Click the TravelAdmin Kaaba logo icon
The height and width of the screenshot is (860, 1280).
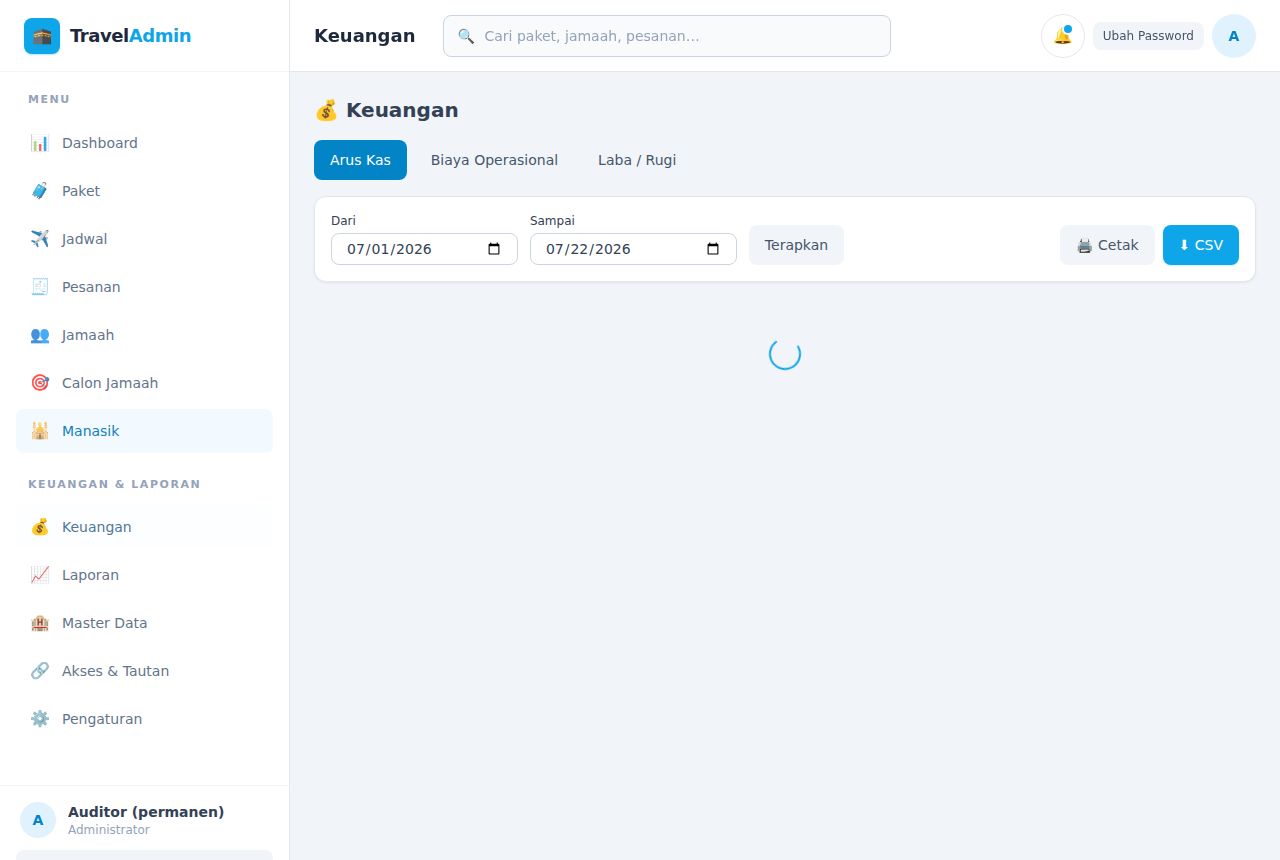[x=42, y=36]
